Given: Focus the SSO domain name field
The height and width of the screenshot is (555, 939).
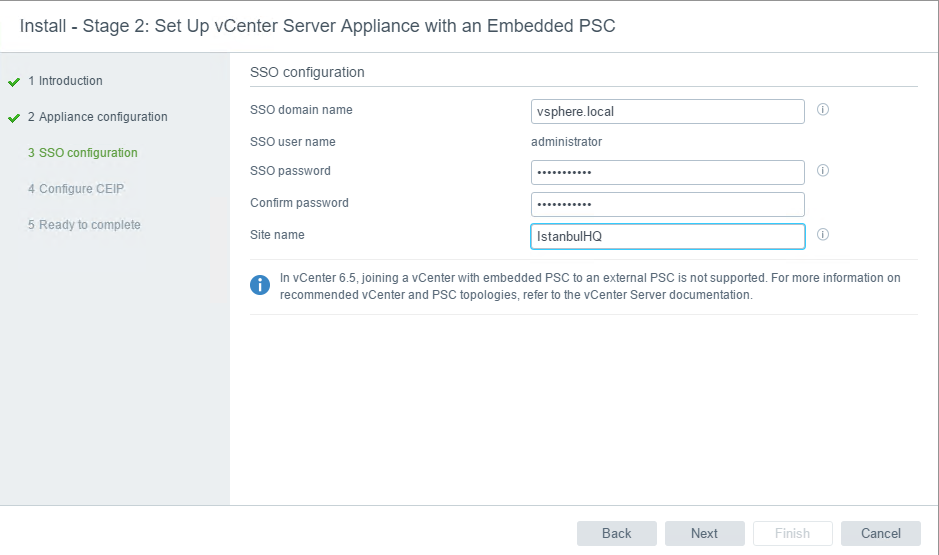Looking at the screenshot, I should point(668,111).
